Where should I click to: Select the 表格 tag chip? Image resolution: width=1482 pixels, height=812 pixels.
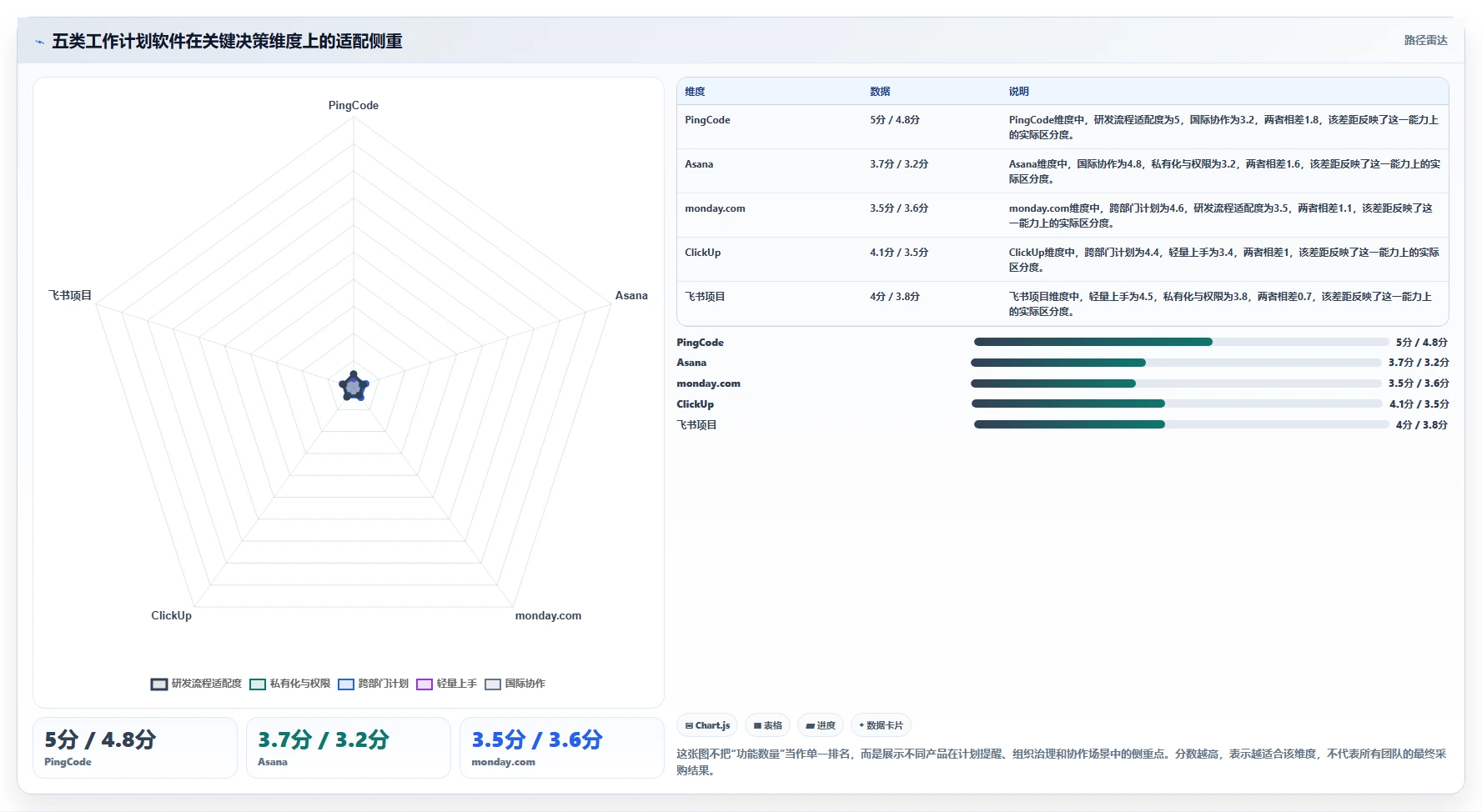(x=768, y=725)
